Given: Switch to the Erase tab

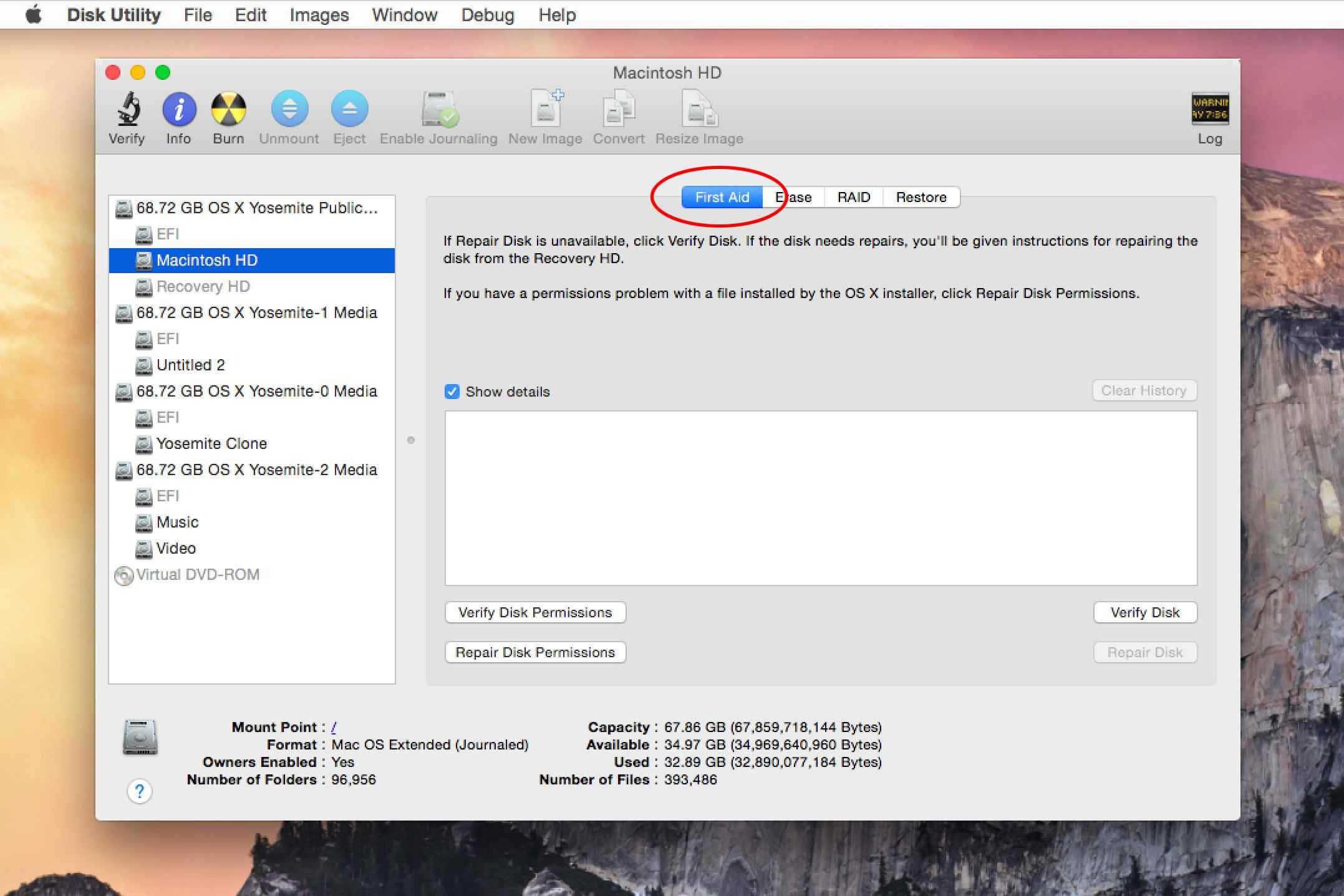Looking at the screenshot, I should coord(791,197).
